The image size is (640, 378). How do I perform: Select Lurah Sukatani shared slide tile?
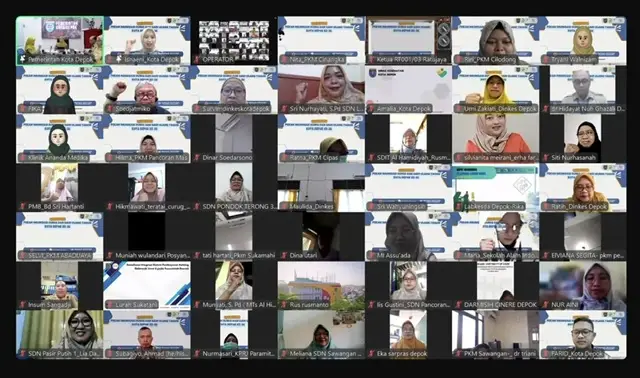tap(147, 286)
